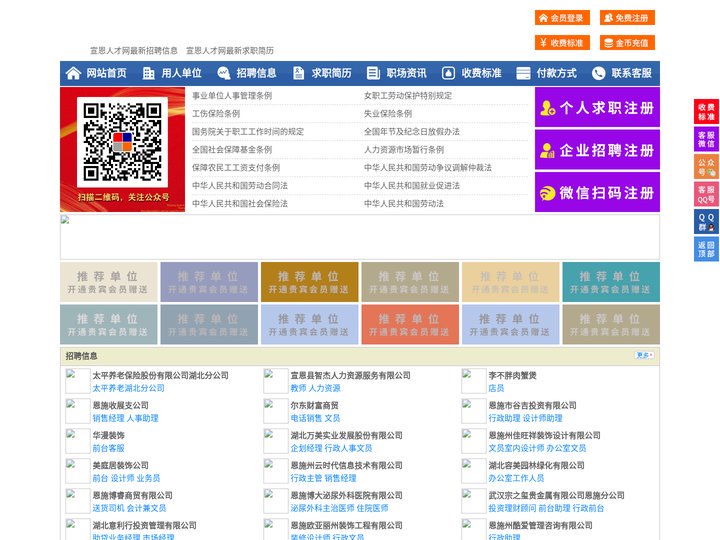The height and width of the screenshot is (540, 720).
Task: Click the icon beside 收费标准 in navbar
Action: [x=448, y=73]
